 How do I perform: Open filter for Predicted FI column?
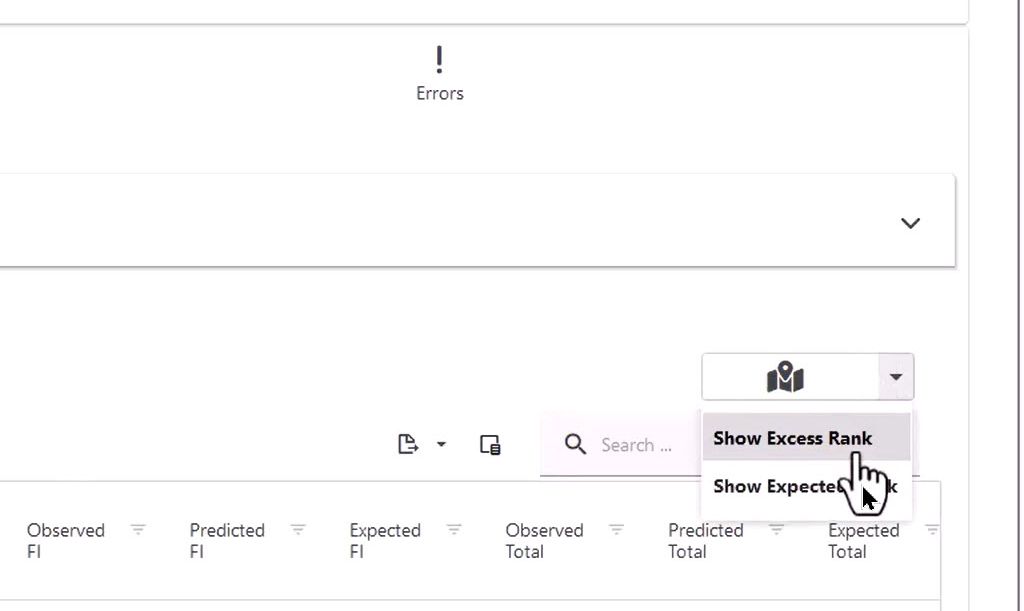pyautogui.click(x=298, y=530)
